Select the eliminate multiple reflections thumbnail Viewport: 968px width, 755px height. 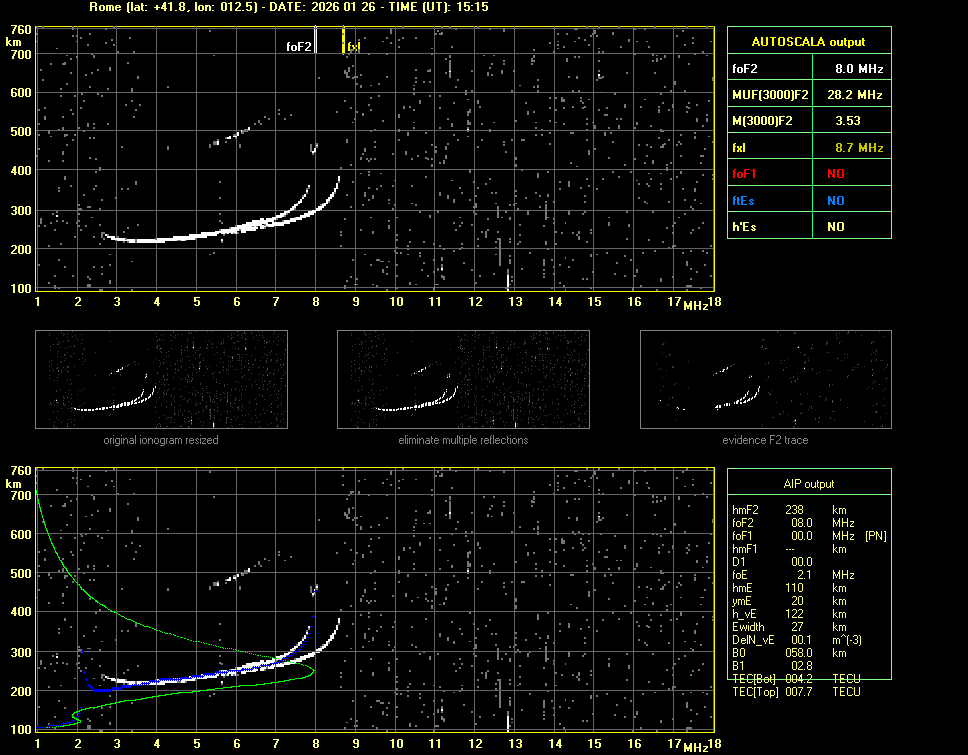463,379
